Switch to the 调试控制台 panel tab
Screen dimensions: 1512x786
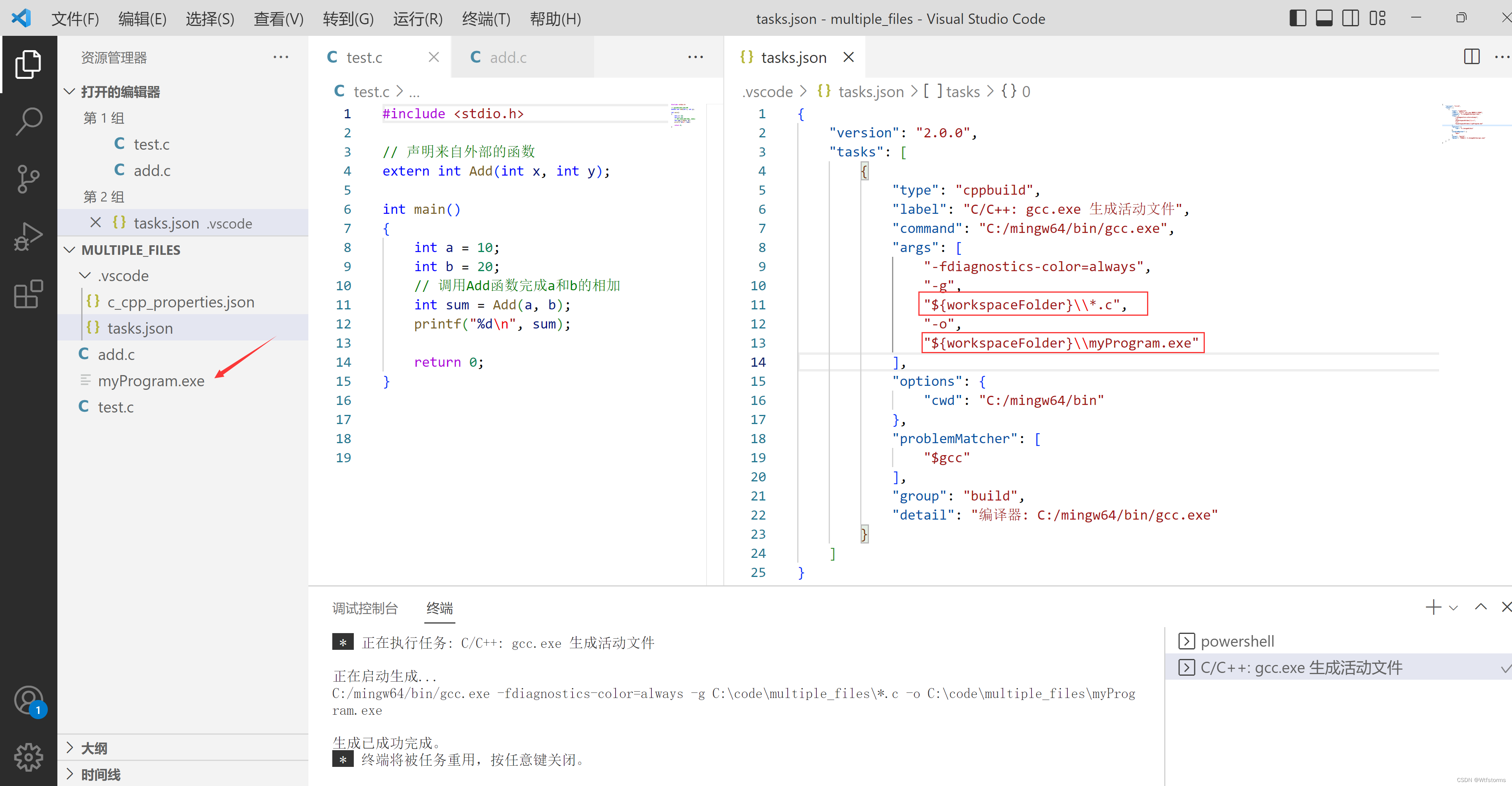(365, 608)
